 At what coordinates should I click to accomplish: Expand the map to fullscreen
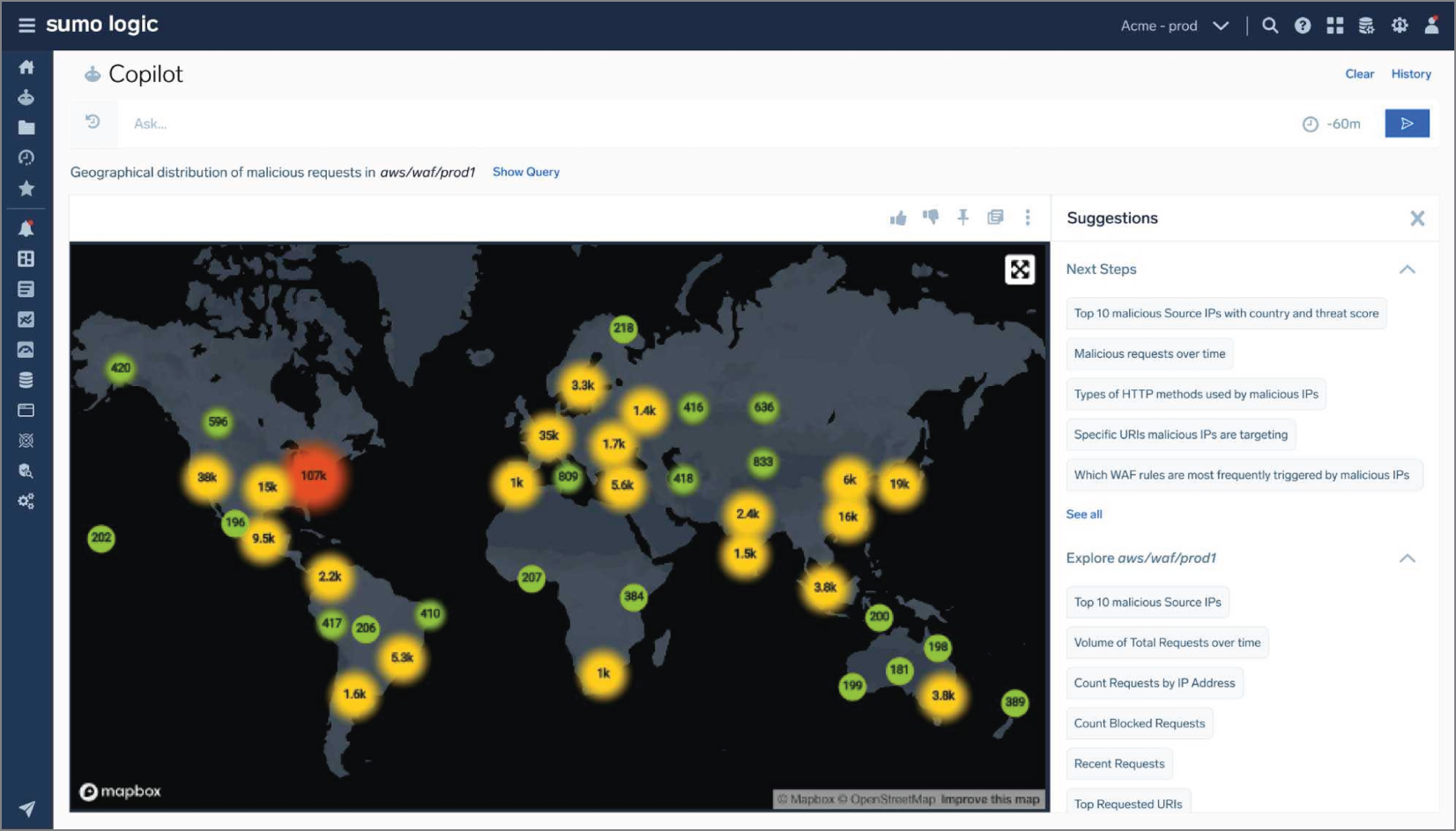[1020, 270]
